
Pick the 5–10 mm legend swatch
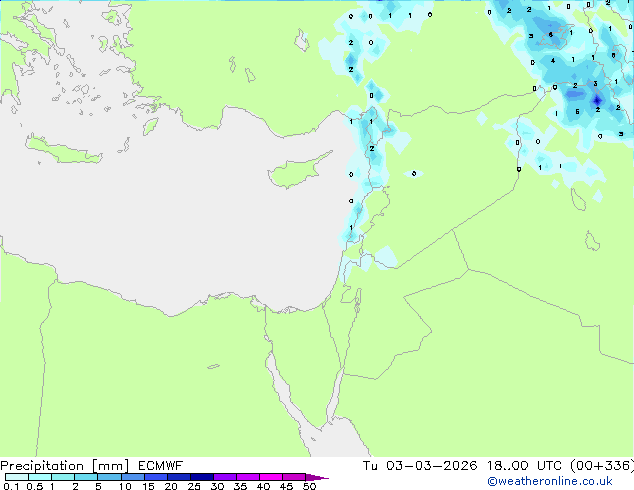[x=109, y=477]
